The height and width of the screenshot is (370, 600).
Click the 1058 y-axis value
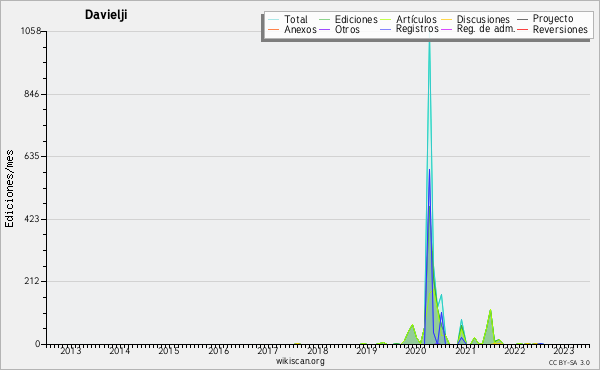(x=31, y=31)
